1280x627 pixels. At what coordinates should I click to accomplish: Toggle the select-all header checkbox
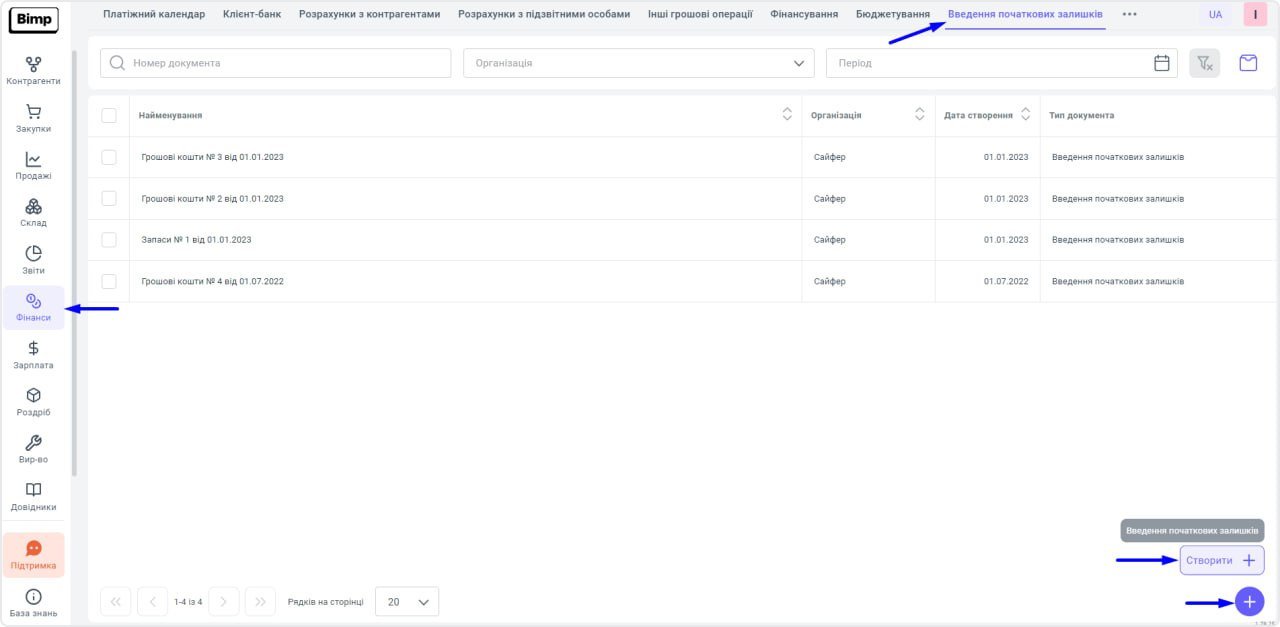(x=109, y=115)
